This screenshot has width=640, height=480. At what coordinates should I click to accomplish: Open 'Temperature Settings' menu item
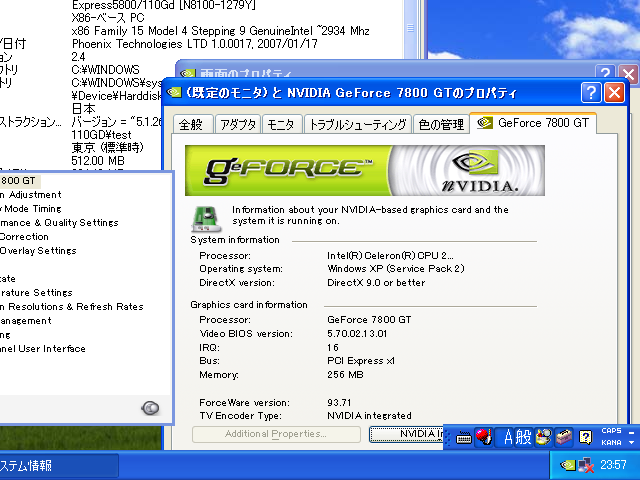(36, 293)
